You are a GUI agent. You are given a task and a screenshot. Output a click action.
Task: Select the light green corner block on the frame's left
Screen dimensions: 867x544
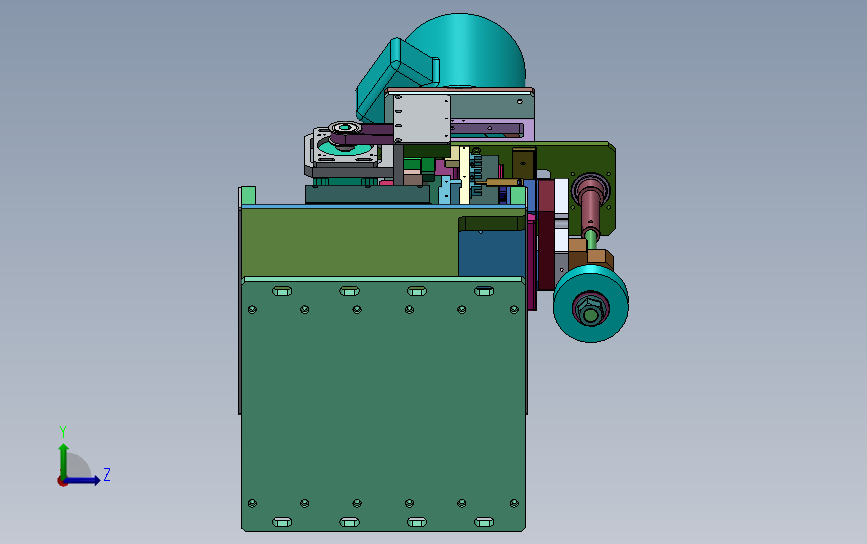[248, 196]
